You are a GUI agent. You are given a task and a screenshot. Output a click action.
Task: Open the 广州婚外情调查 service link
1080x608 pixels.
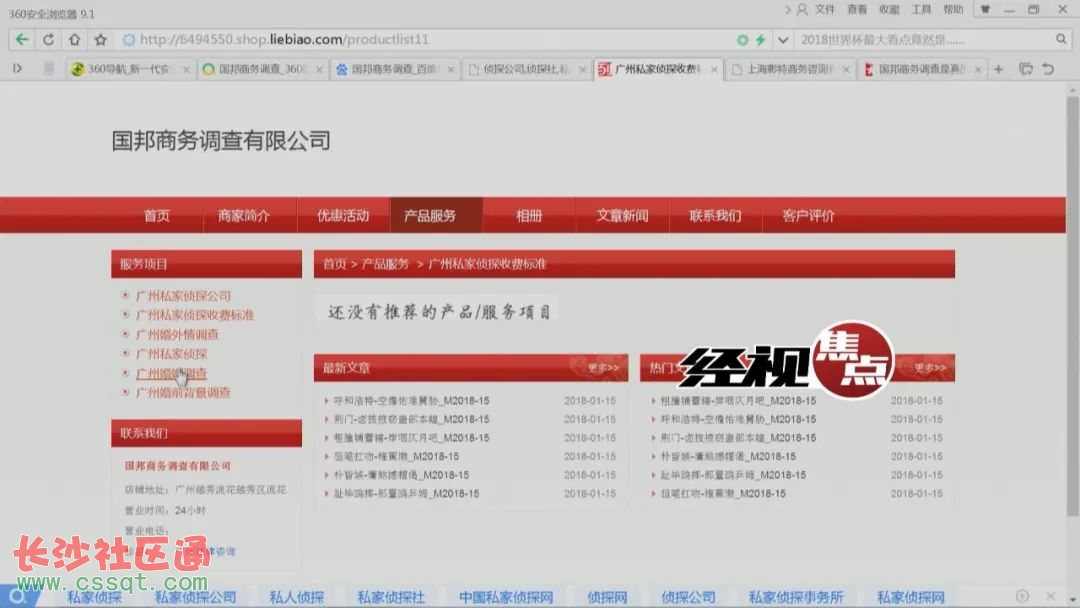(177, 335)
